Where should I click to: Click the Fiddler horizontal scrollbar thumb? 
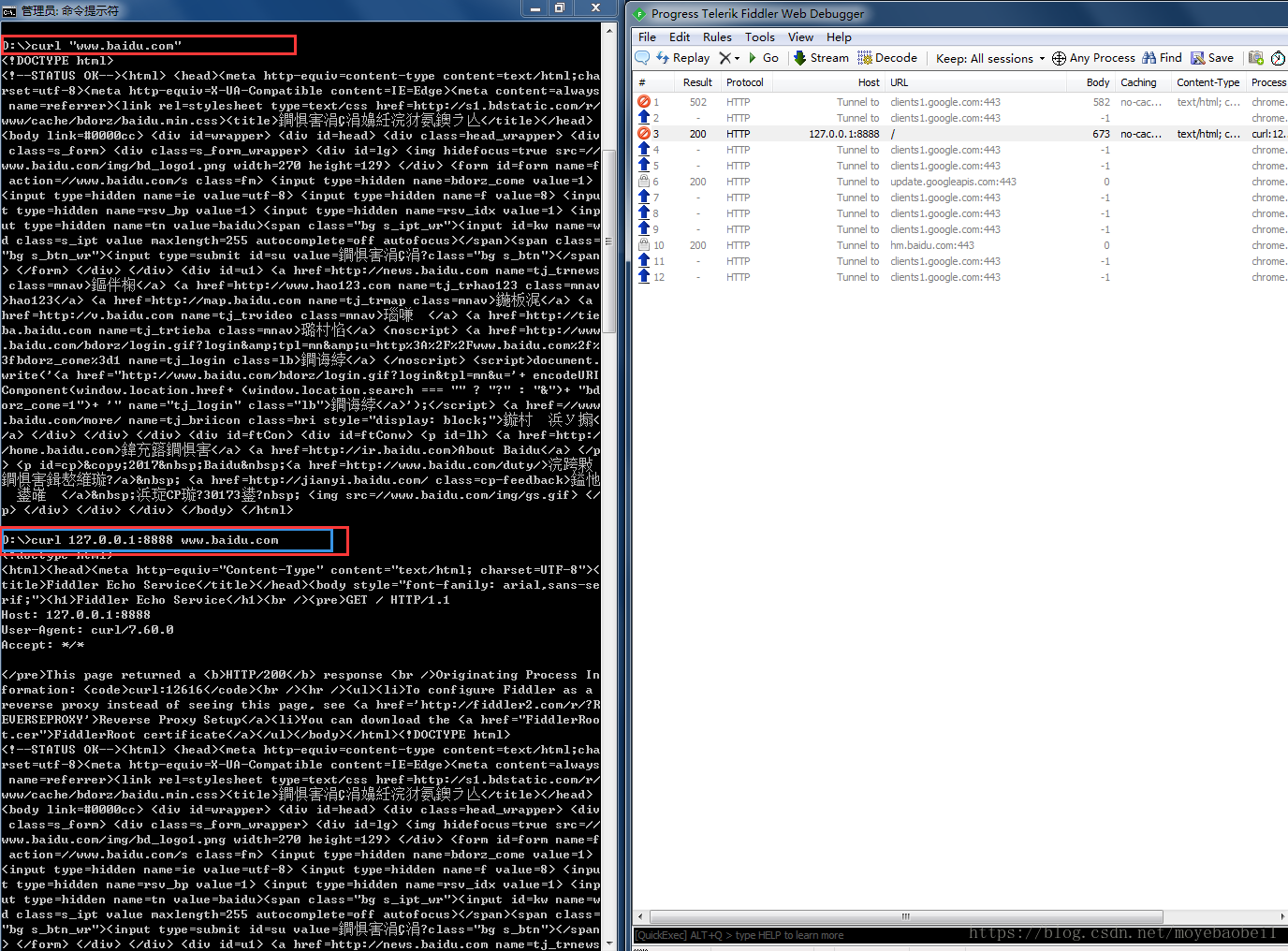tap(906, 916)
